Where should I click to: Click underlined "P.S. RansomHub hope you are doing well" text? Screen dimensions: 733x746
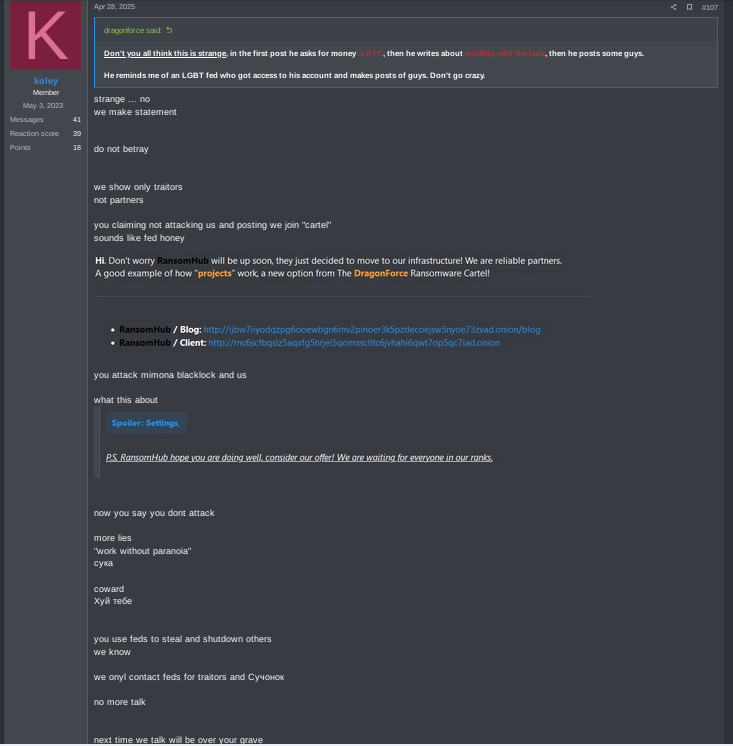tap(184, 458)
